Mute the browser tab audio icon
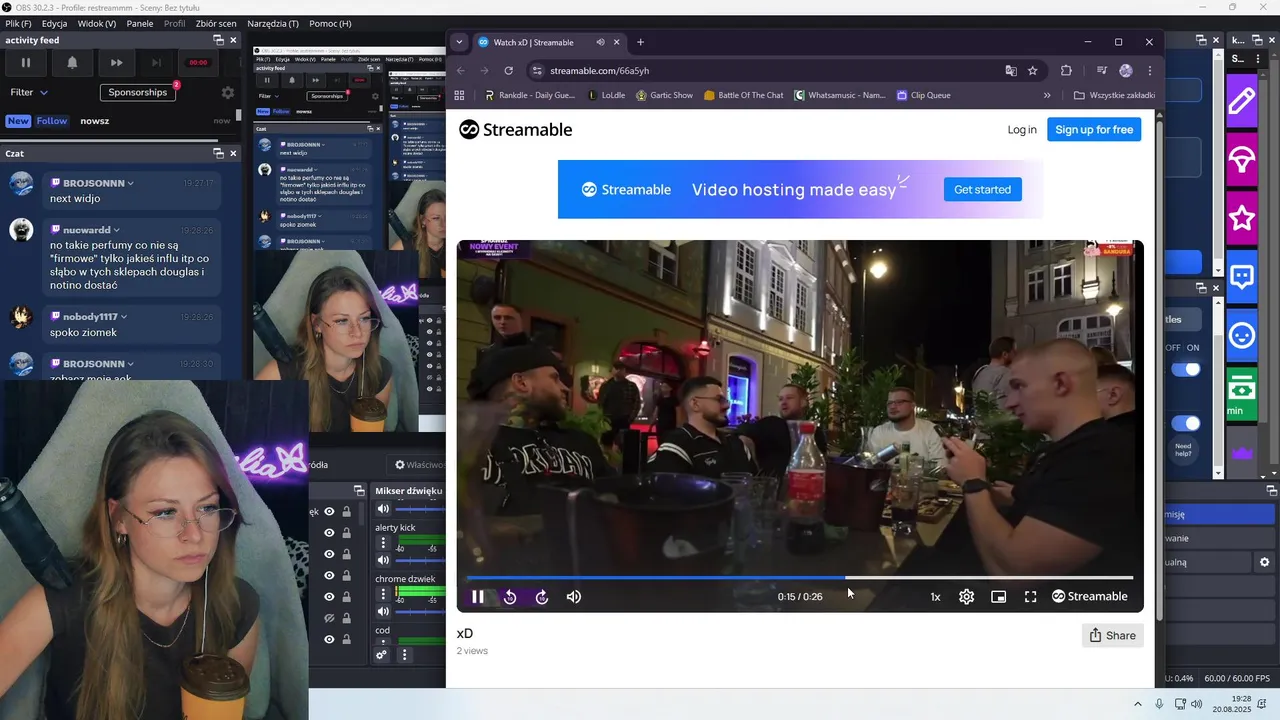This screenshot has height=720, width=1280. pos(600,42)
